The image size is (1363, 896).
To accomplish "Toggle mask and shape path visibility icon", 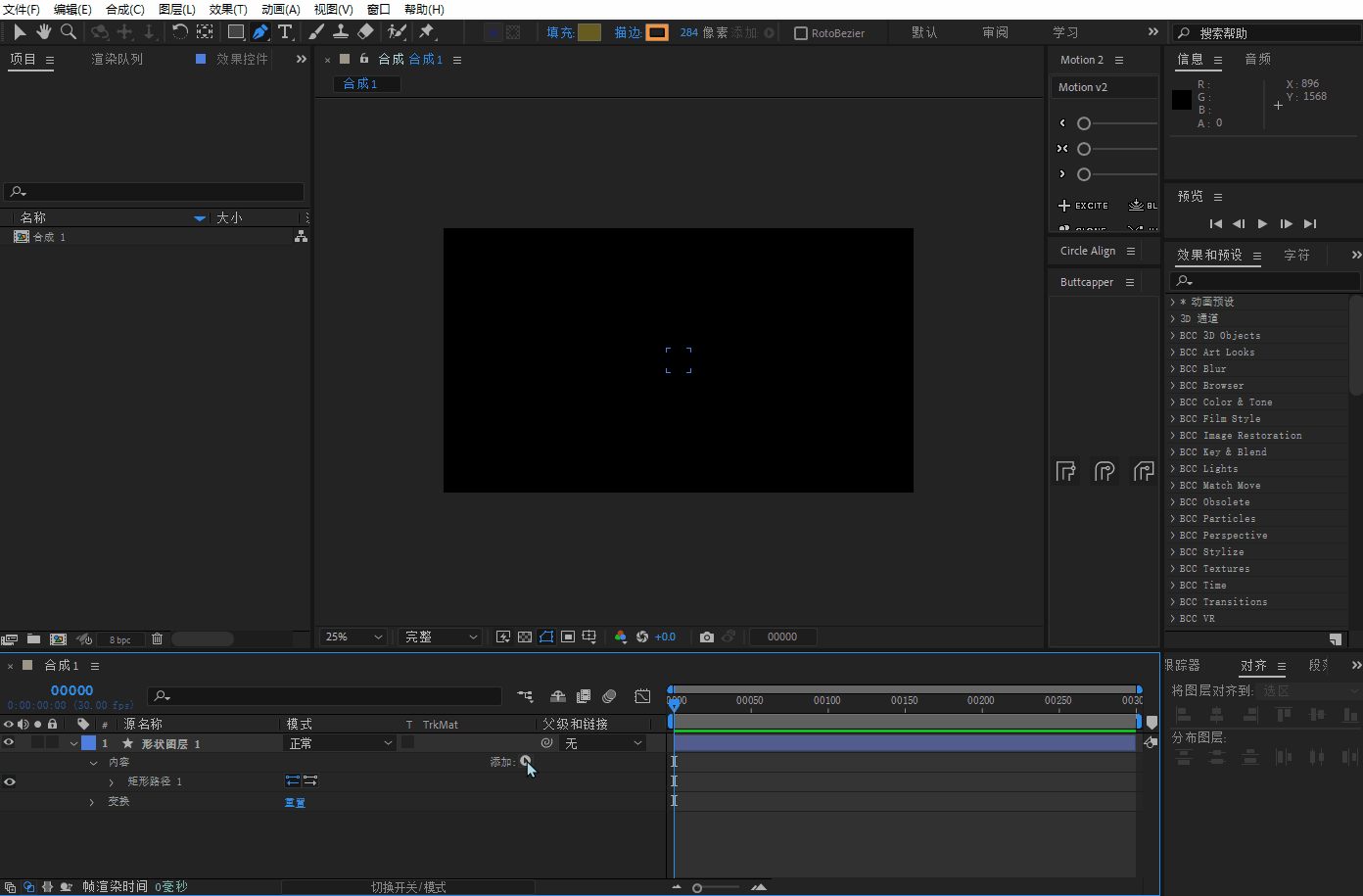I will (546, 637).
